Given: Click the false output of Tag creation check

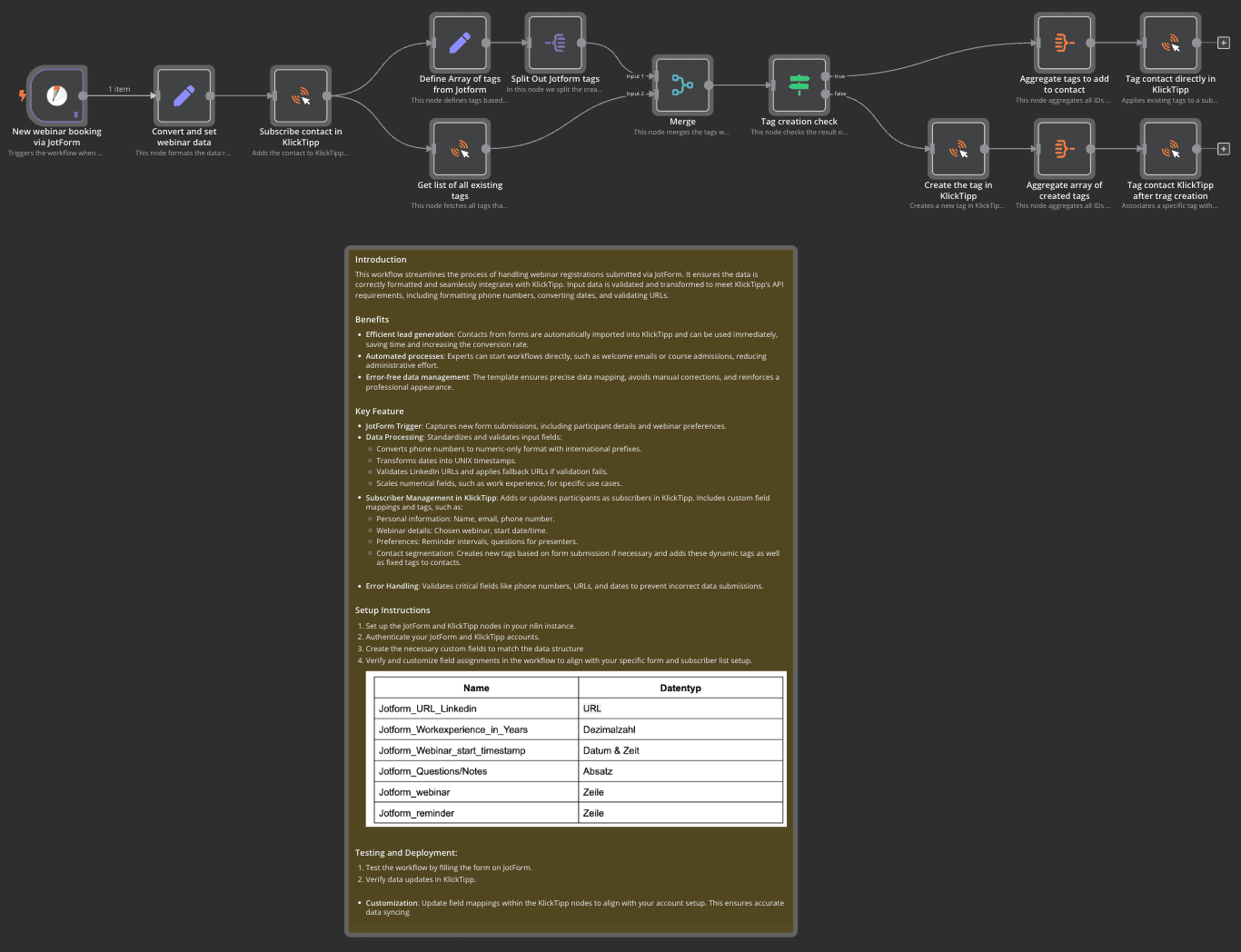Looking at the screenshot, I should coord(825,94).
